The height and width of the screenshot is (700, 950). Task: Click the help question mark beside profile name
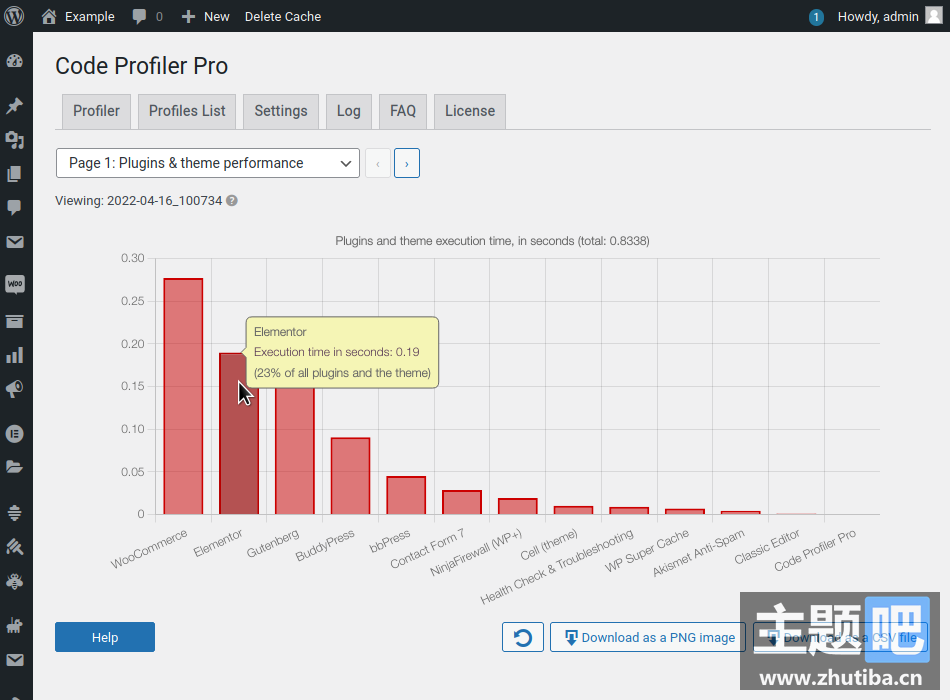click(x=232, y=201)
